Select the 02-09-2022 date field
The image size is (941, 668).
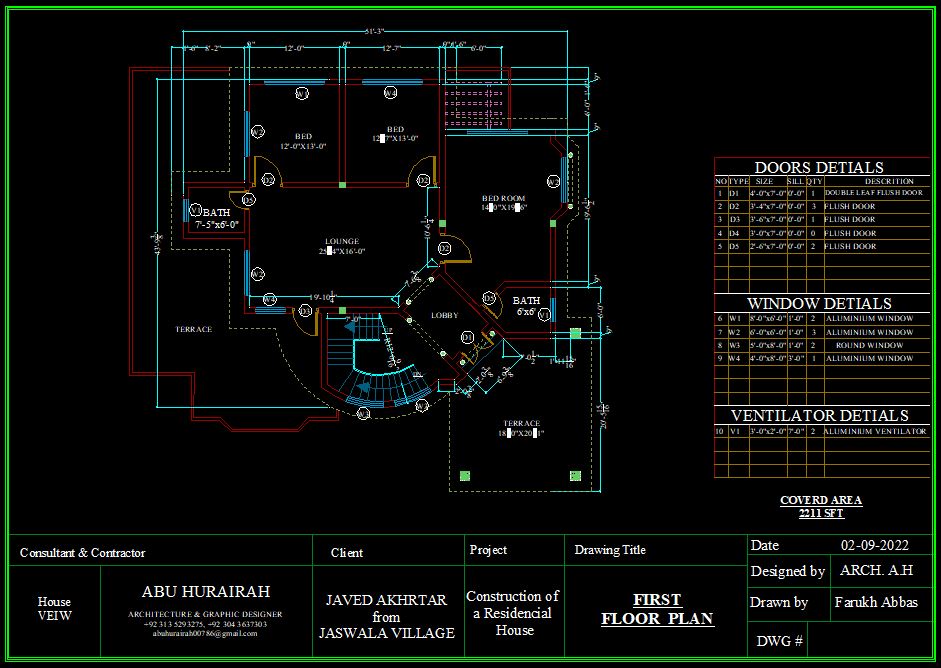(874, 545)
